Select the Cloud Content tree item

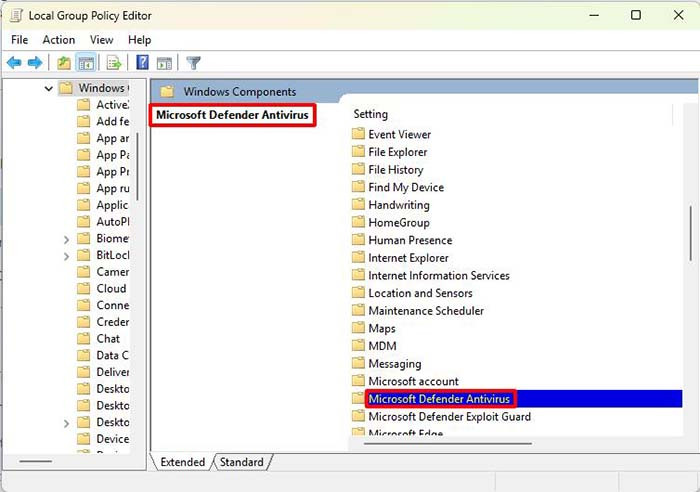(x=111, y=289)
